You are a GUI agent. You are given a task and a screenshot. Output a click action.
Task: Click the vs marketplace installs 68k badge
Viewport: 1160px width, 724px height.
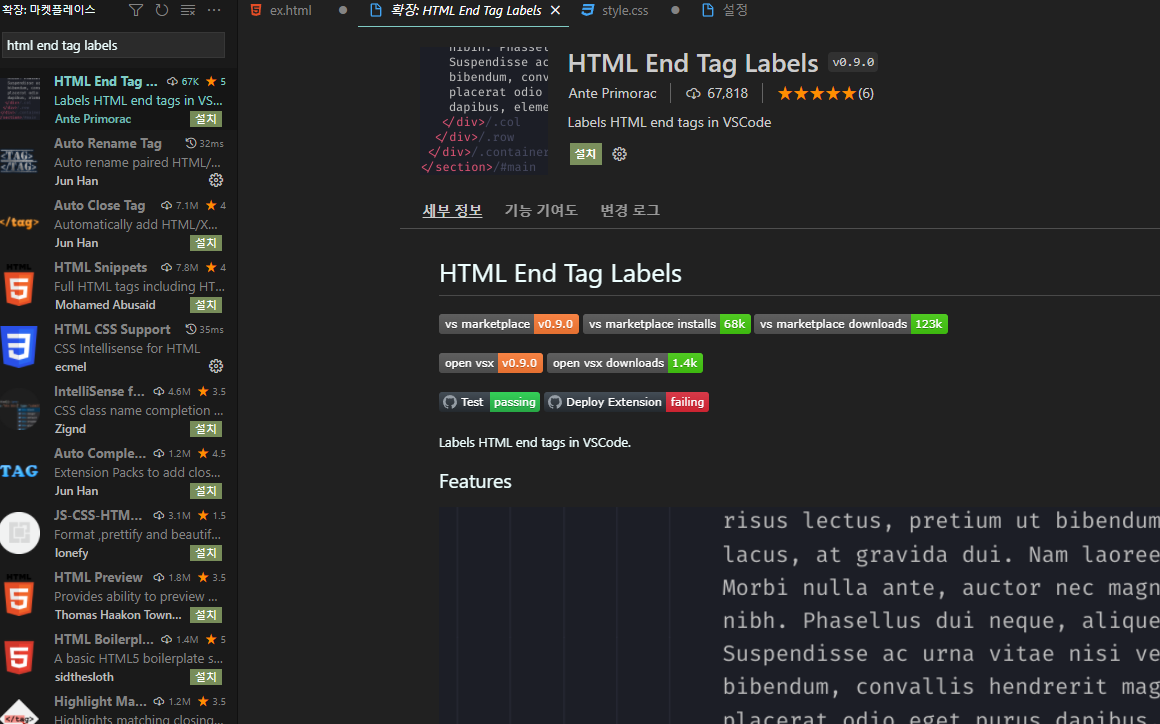(x=667, y=324)
